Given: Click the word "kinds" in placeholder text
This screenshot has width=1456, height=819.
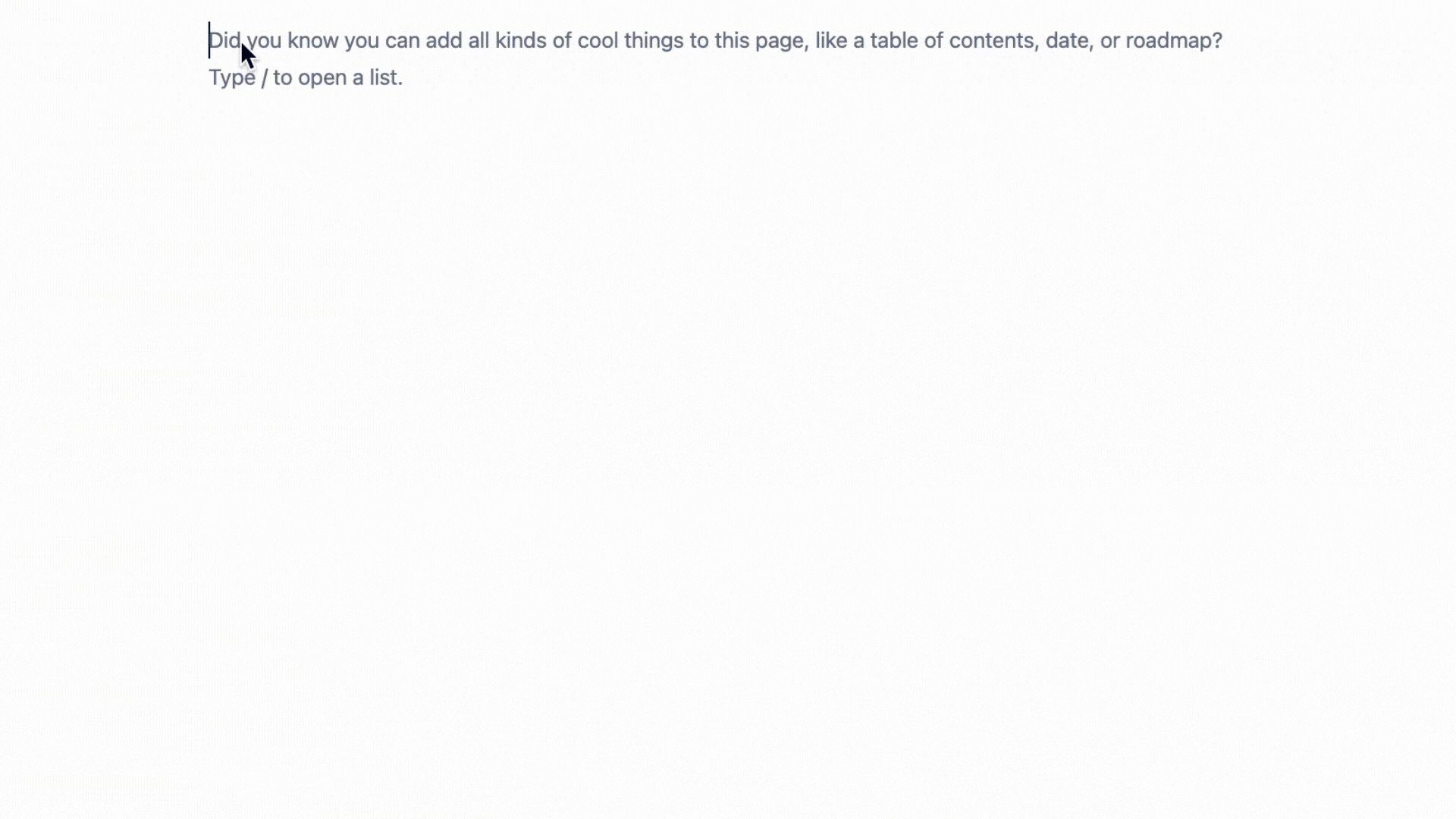Looking at the screenshot, I should click(520, 40).
